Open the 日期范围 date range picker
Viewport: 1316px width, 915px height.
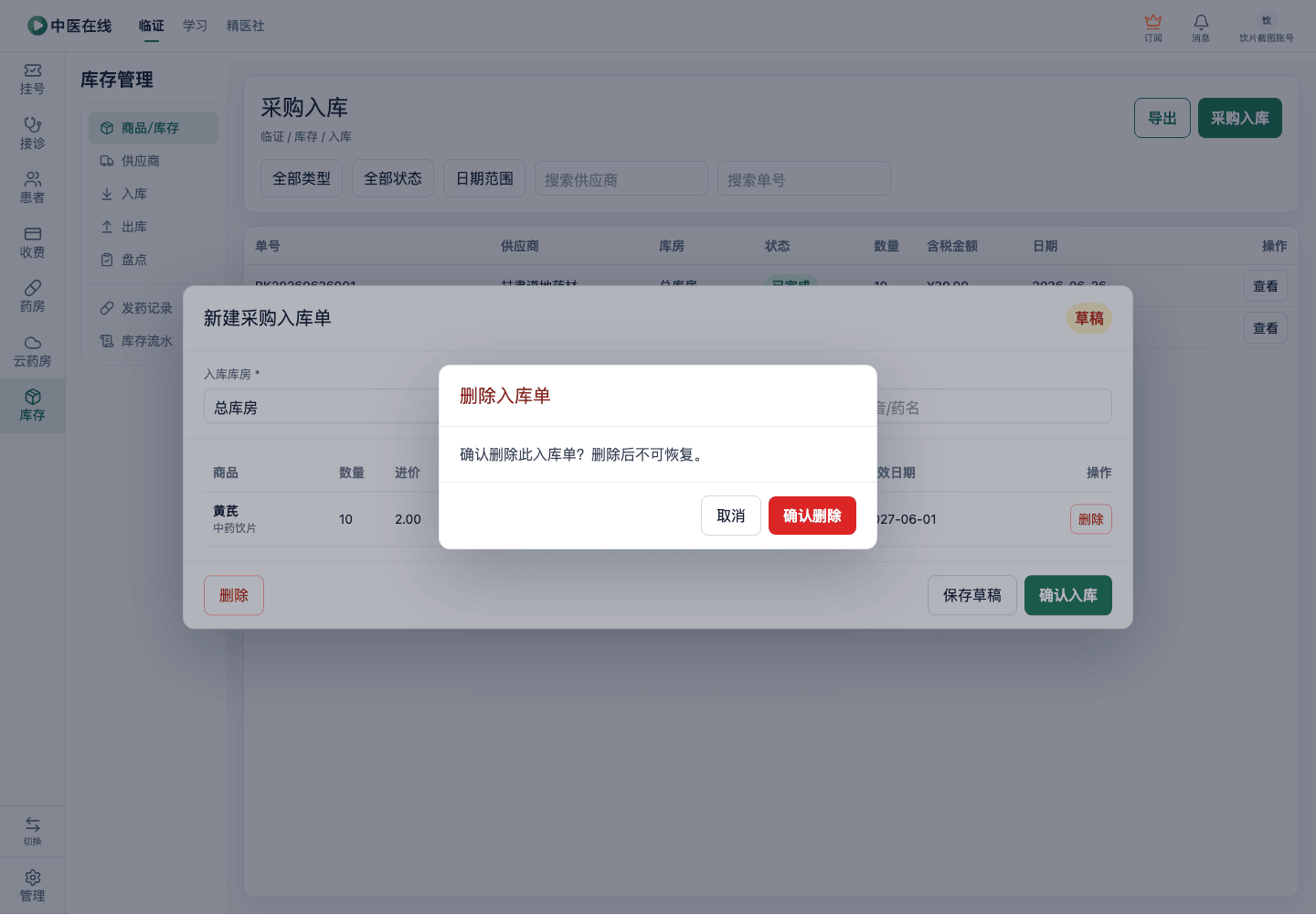pos(484,178)
